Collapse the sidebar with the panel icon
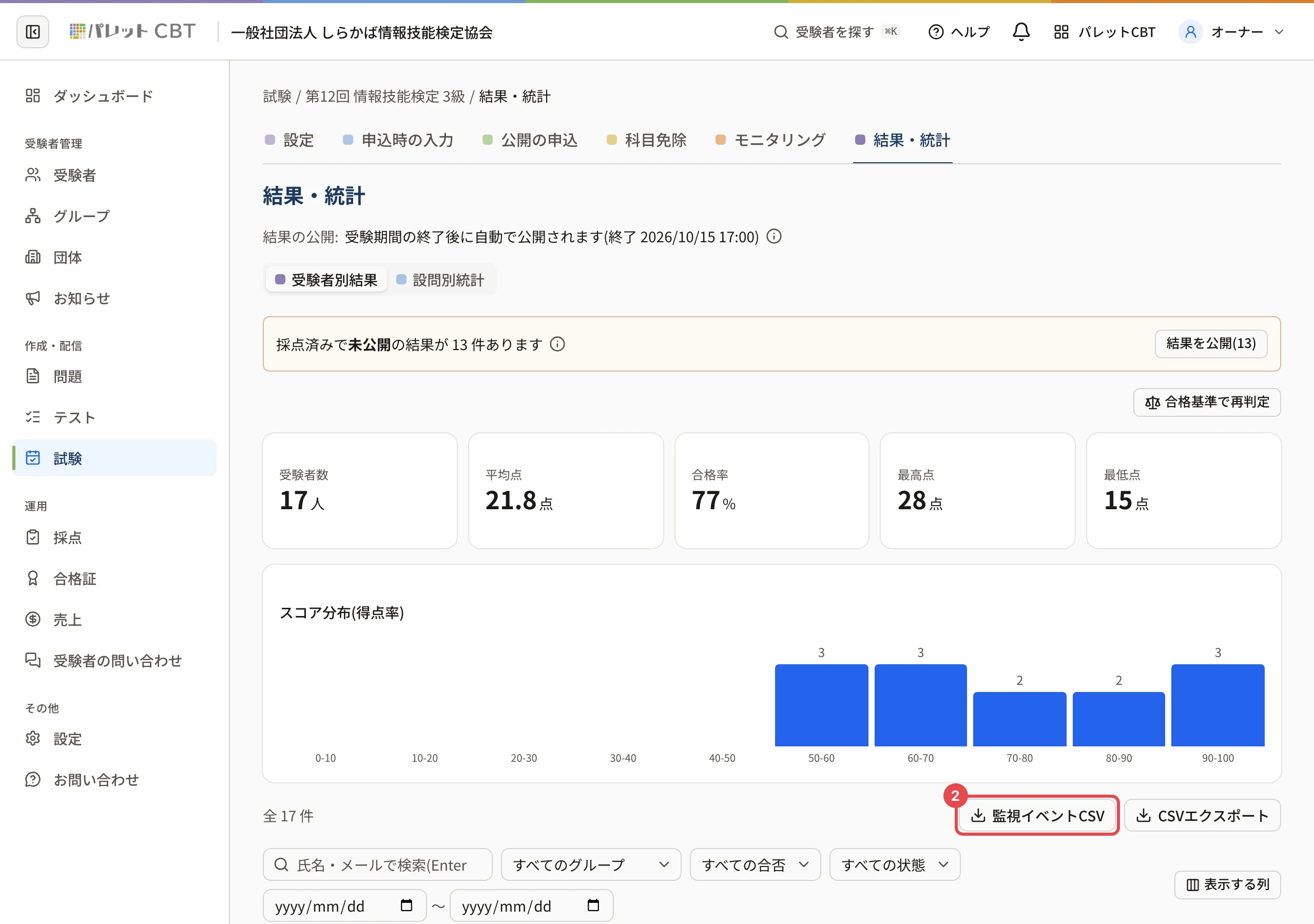The height and width of the screenshot is (924, 1314). pyautogui.click(x=33, y=31)
